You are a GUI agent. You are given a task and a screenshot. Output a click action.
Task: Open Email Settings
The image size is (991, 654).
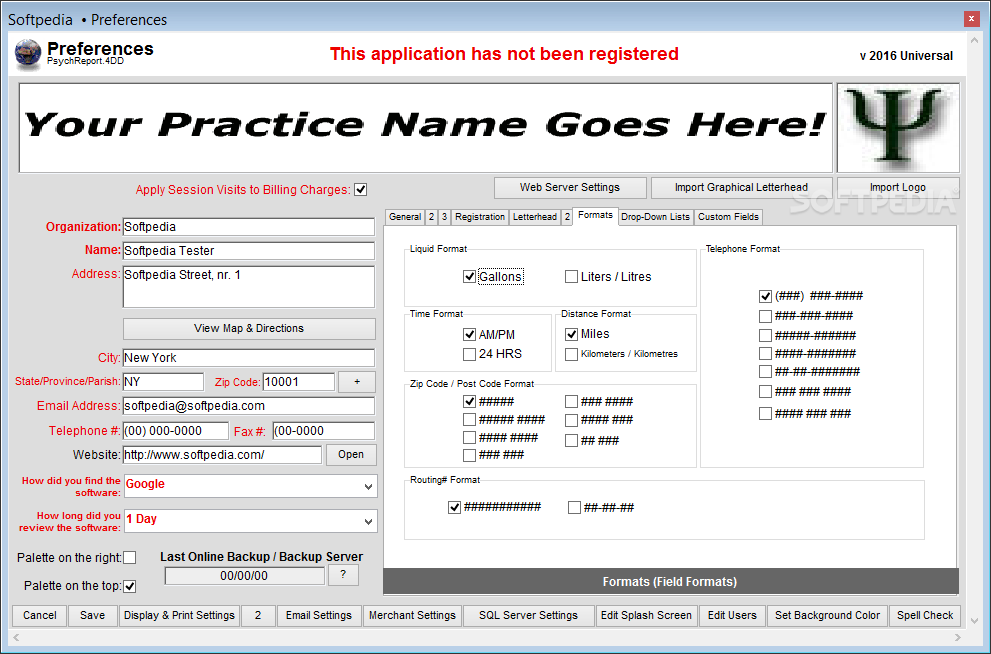coord(319,615)
